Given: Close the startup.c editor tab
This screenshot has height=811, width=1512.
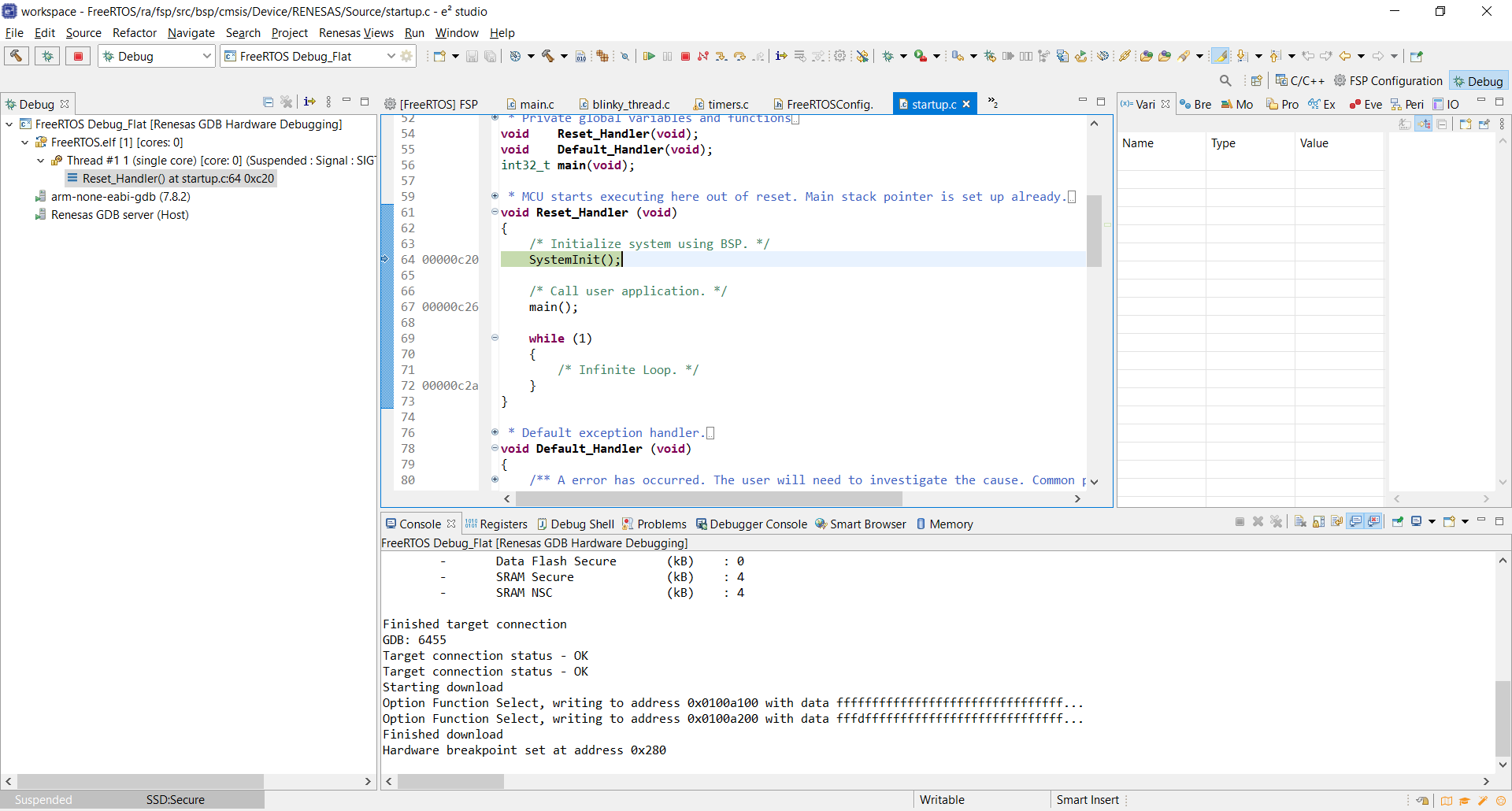Looking at the screenshot, I should [x=966, y=104].
